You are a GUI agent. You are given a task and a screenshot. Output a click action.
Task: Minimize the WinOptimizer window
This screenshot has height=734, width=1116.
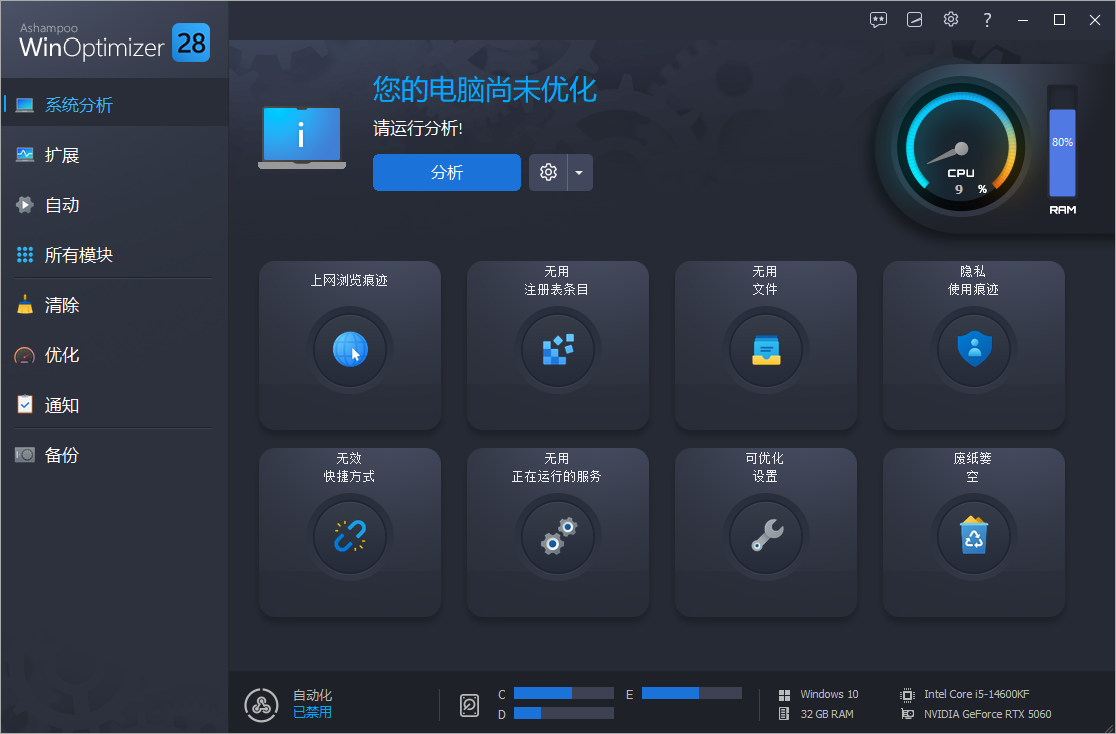1023,20
